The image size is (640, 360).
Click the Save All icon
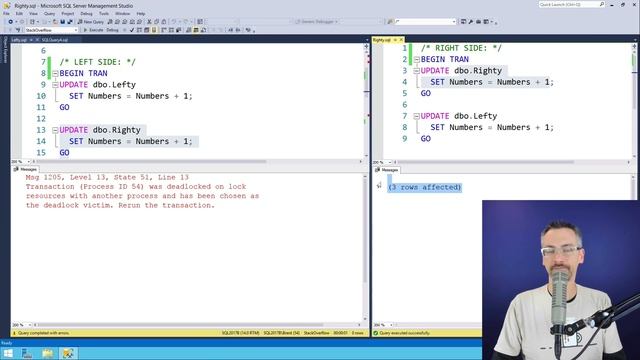click(70, 22)
